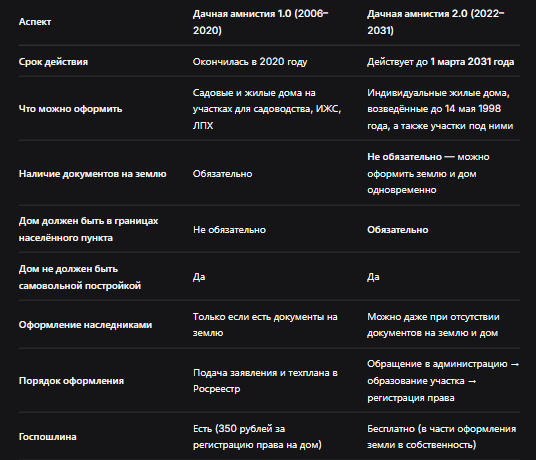Screen dimensions: 536x460
Task: Click 'Дом должен быть в границах' row label
Action: click(89, 229)
